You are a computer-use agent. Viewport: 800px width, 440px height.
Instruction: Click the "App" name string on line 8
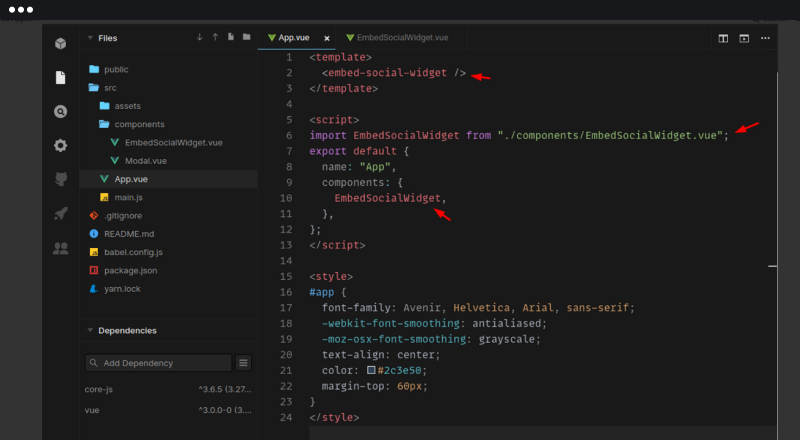coord(375,167)
